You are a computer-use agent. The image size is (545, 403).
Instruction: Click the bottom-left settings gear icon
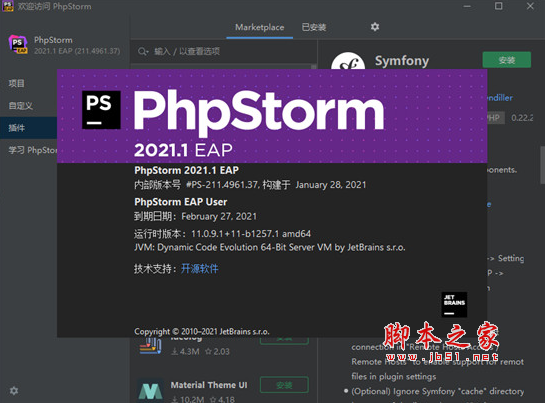click(x=14, y=390)
